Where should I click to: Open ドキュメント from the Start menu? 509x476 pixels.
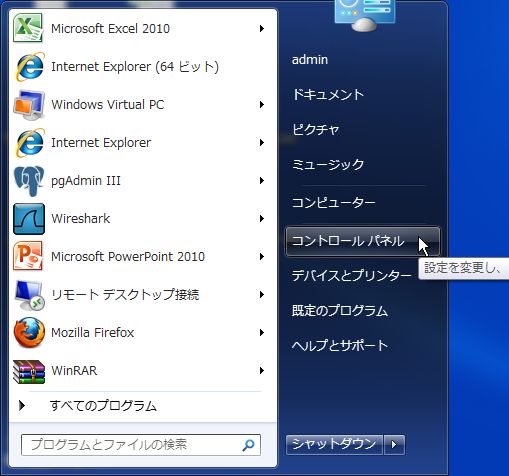tap(328, 95)
